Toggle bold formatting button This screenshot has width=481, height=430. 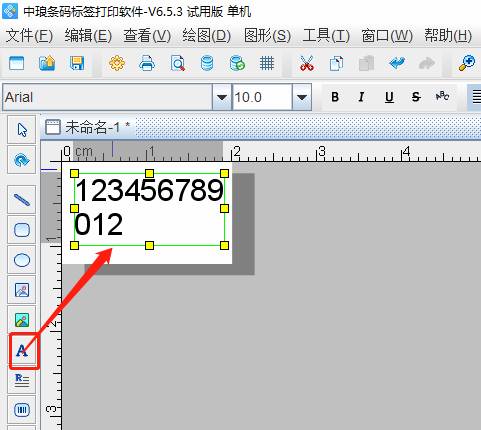pos(335,97)
